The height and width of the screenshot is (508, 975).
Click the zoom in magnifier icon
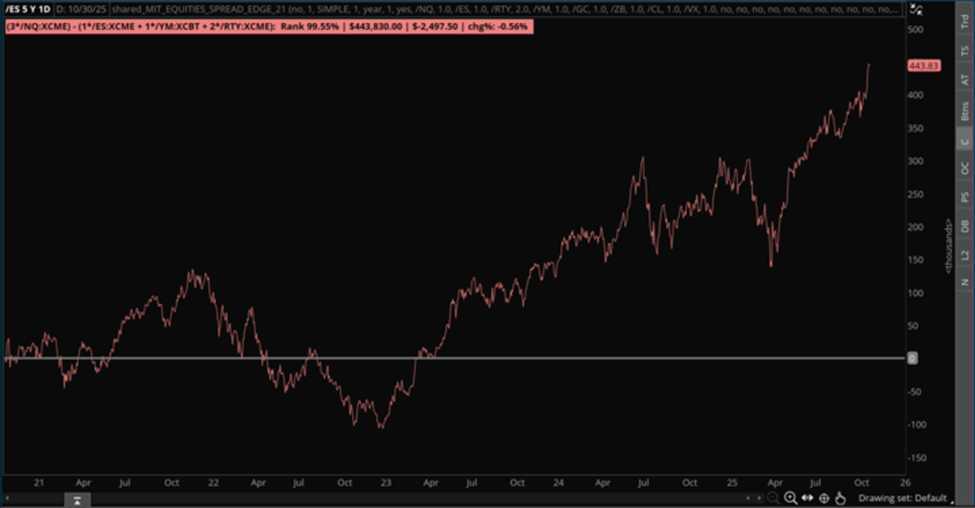791,497
